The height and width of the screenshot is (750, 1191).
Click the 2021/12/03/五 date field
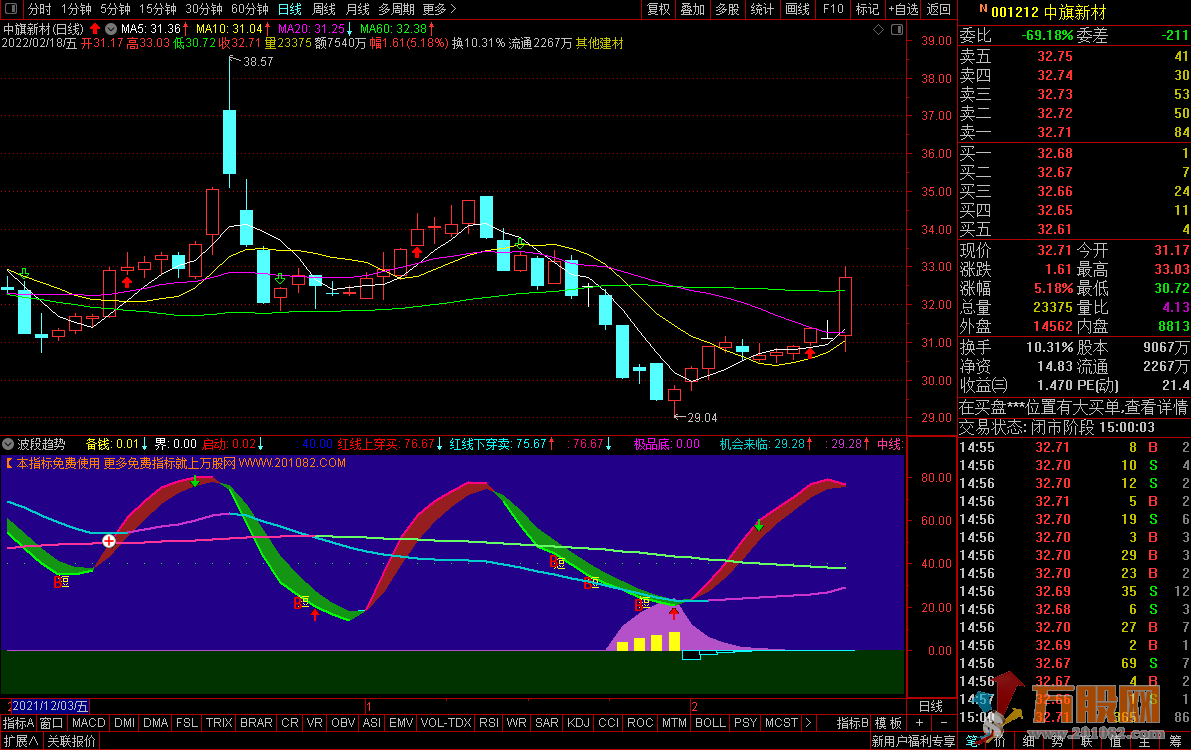click(50, 706)
